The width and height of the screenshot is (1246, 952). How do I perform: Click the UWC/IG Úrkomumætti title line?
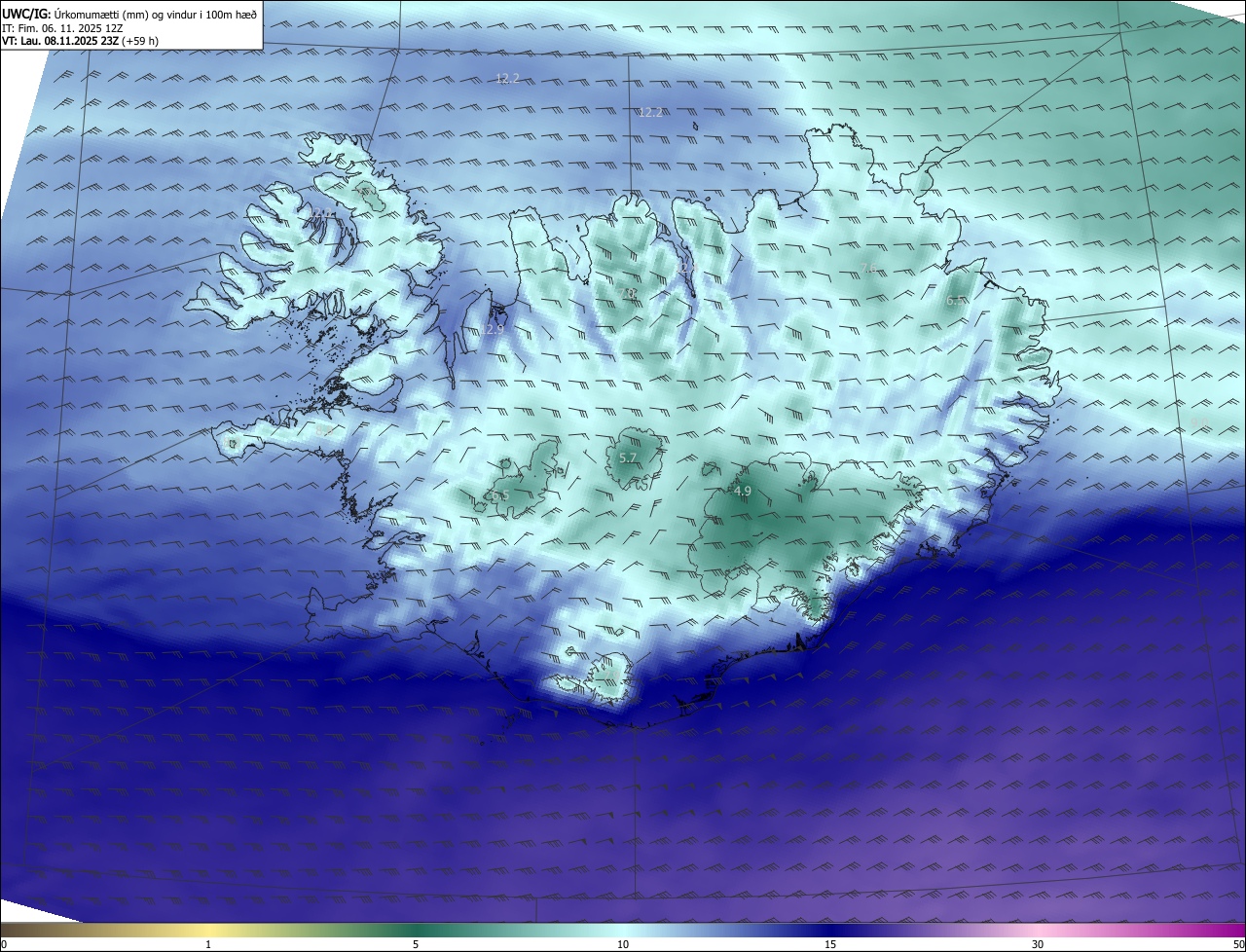click(x=129, y=14)
